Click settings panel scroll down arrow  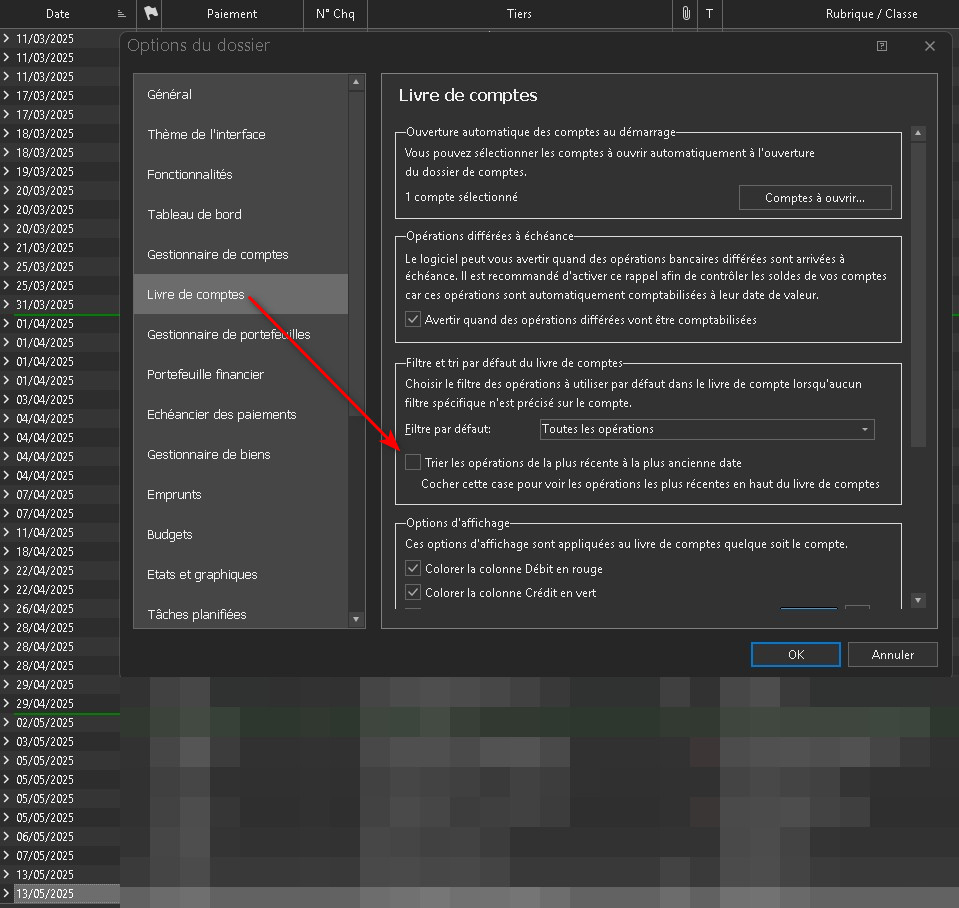pyautogui.click(x=917, y=600)
